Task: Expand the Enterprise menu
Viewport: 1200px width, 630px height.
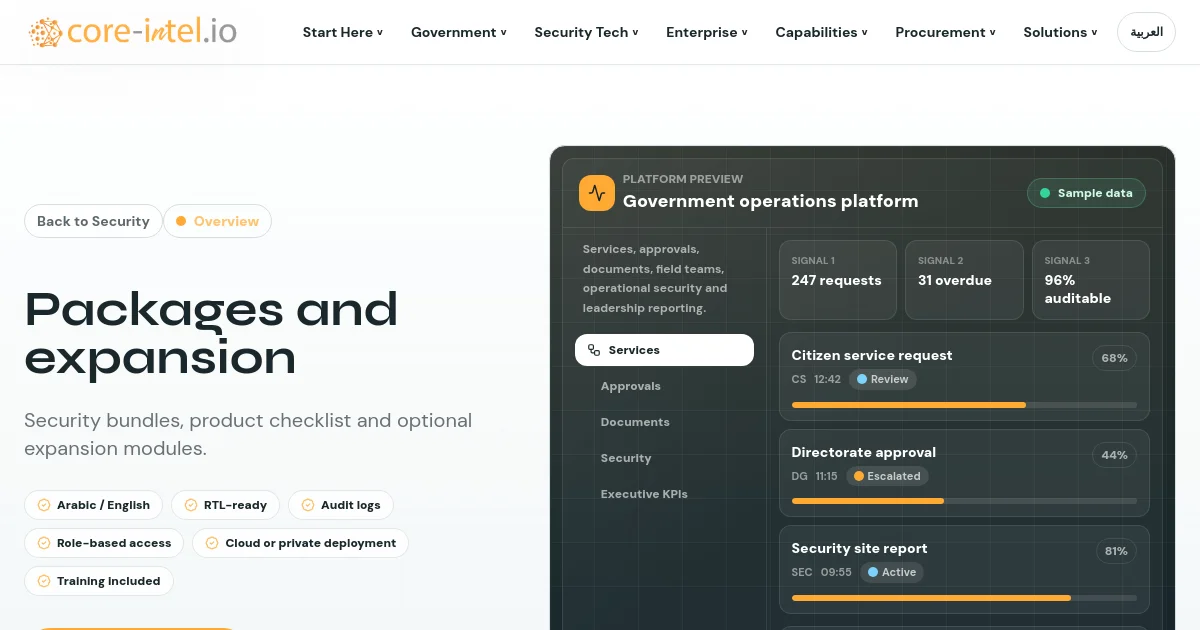Action: (x=707, y=32)
